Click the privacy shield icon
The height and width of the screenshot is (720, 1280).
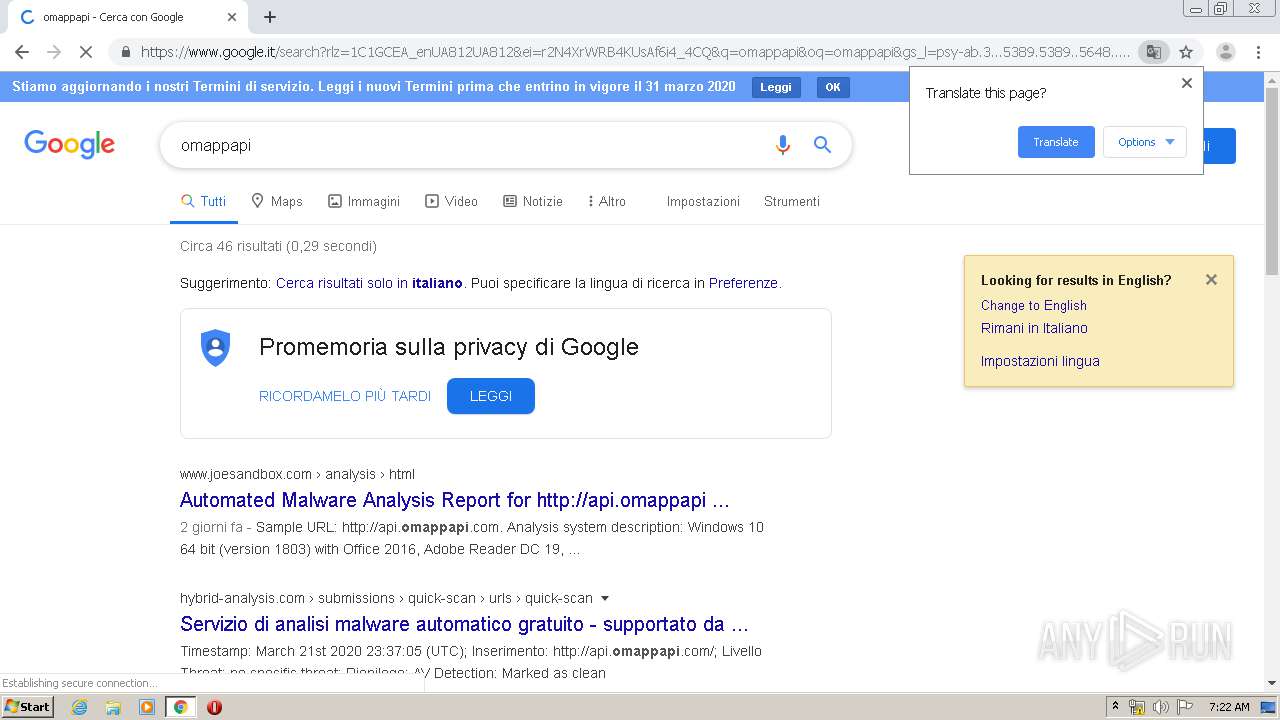pos(216,347)
